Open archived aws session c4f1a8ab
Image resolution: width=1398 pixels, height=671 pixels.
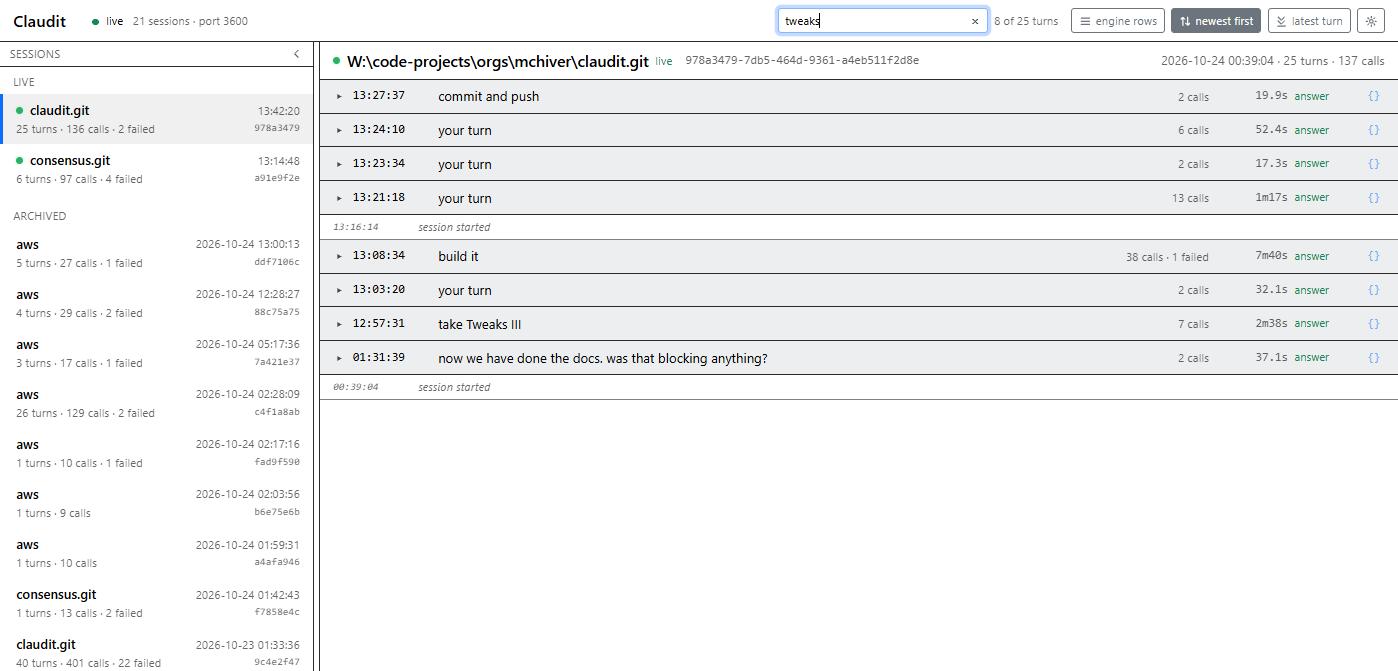157,403
